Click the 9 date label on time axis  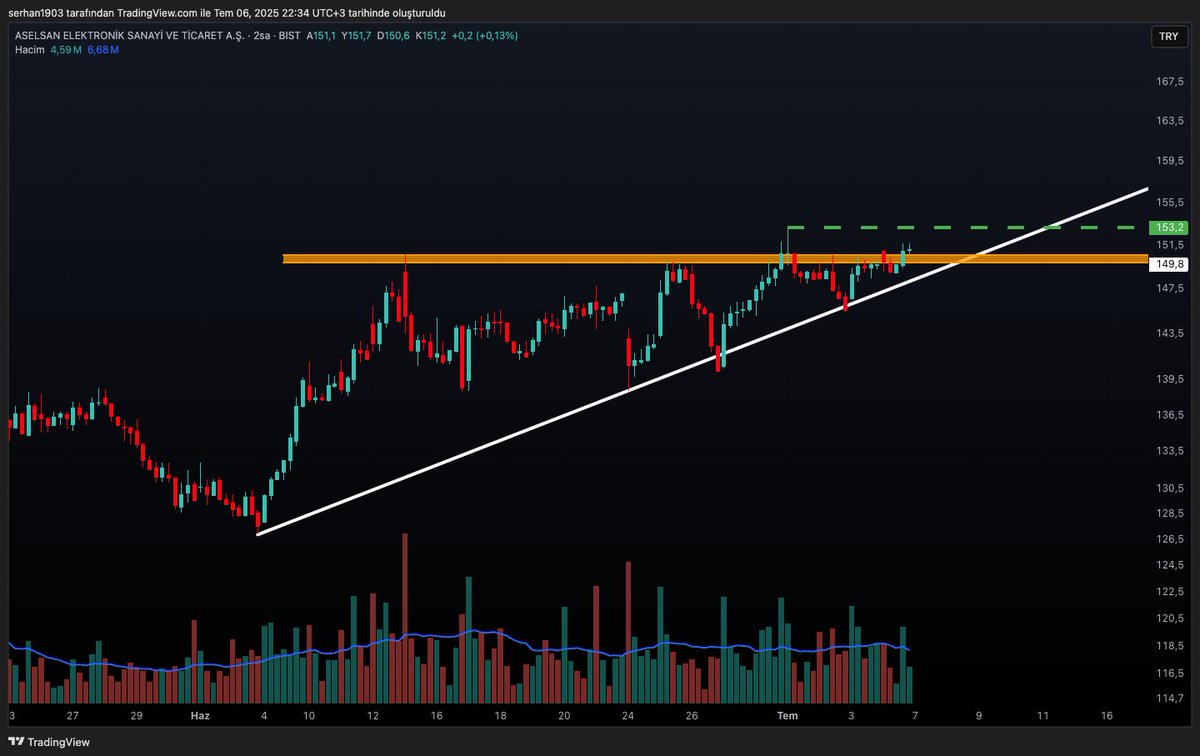click(979, 716)
